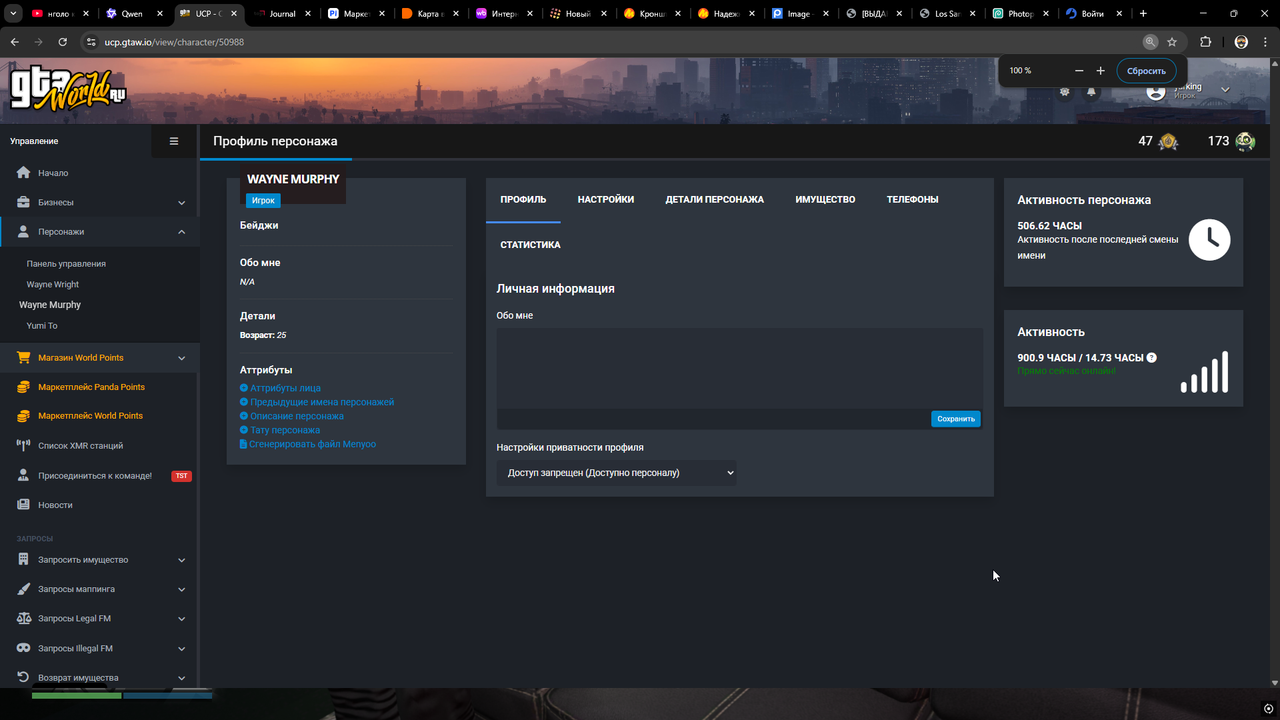This screenshot has height=720, width=1280.
Task: Decrease zoom with the minus button
Action: point(1079,71)
